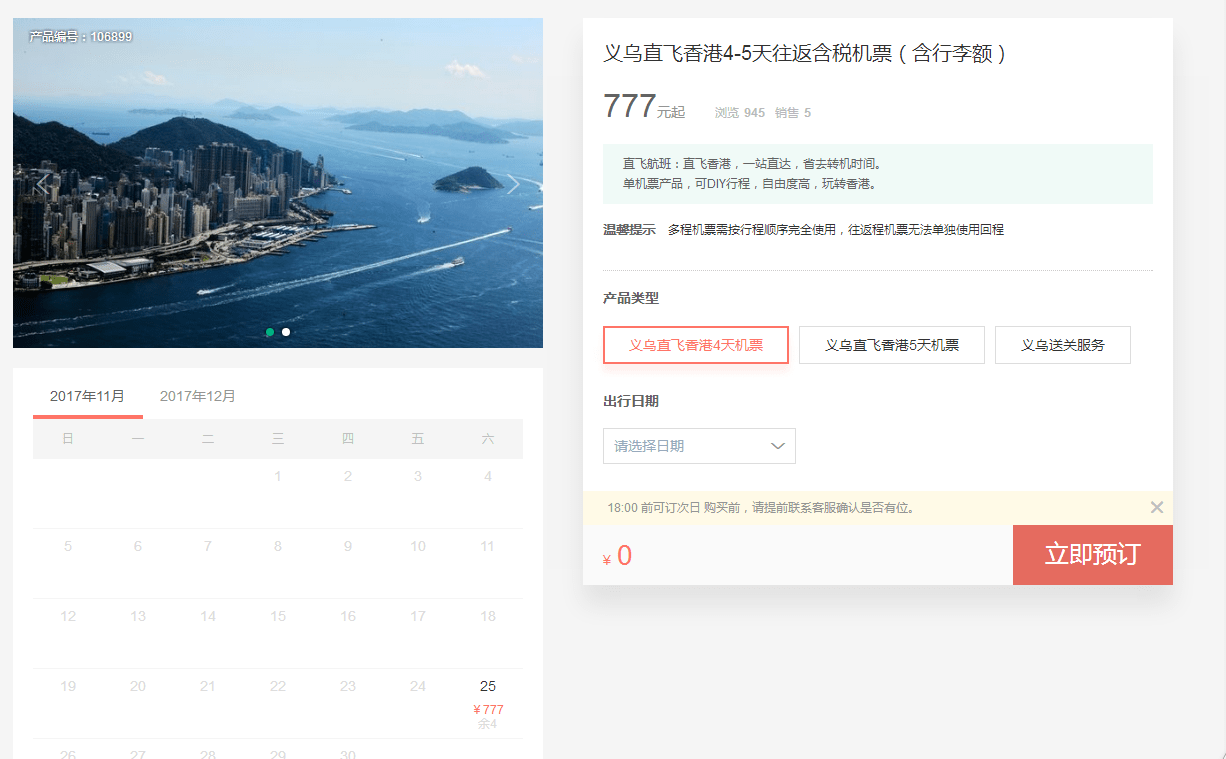
Task: Click calendar date 24
Action: pos(418,686)
